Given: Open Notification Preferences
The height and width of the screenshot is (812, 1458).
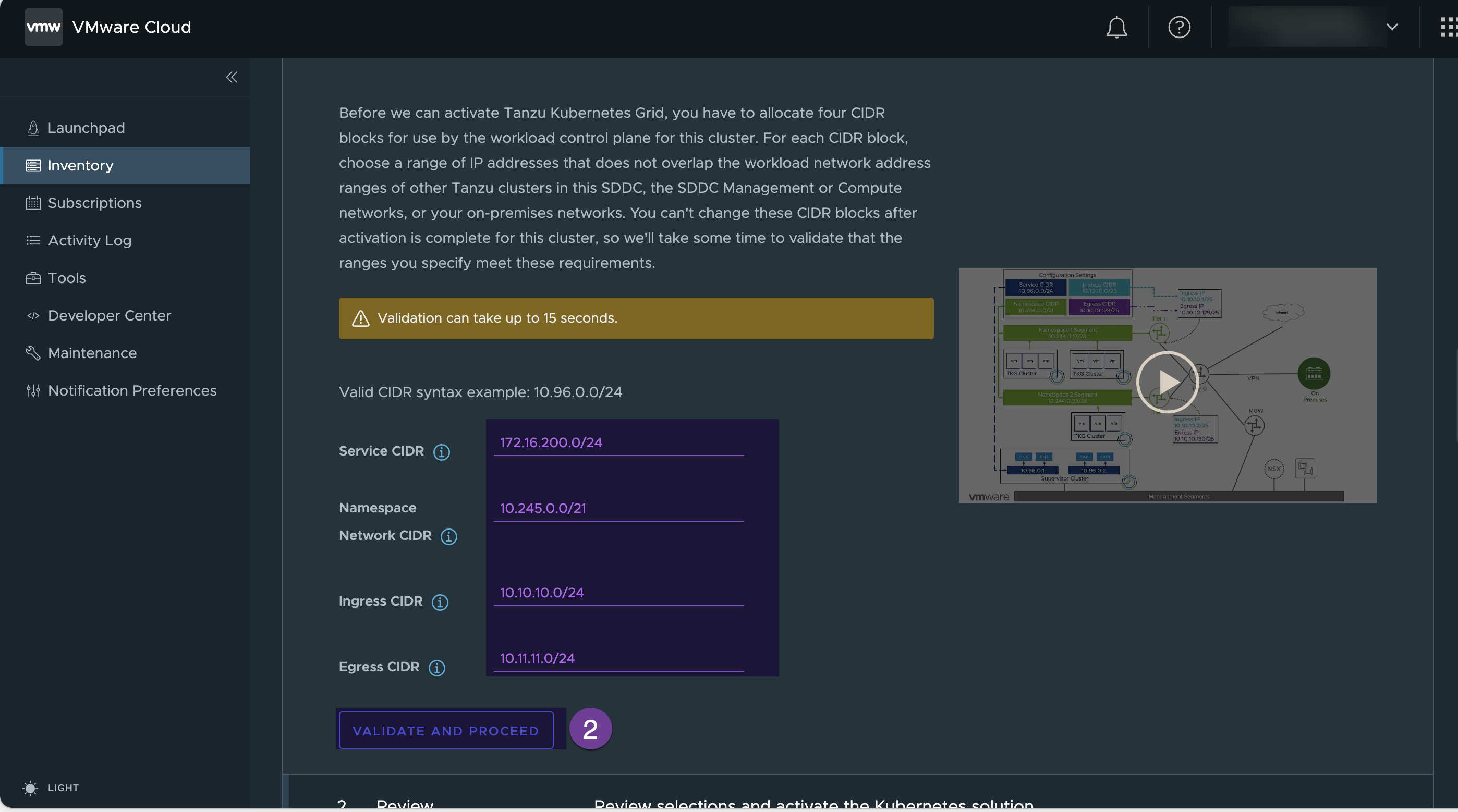Looking at the screenshot, I should point(125,390).
